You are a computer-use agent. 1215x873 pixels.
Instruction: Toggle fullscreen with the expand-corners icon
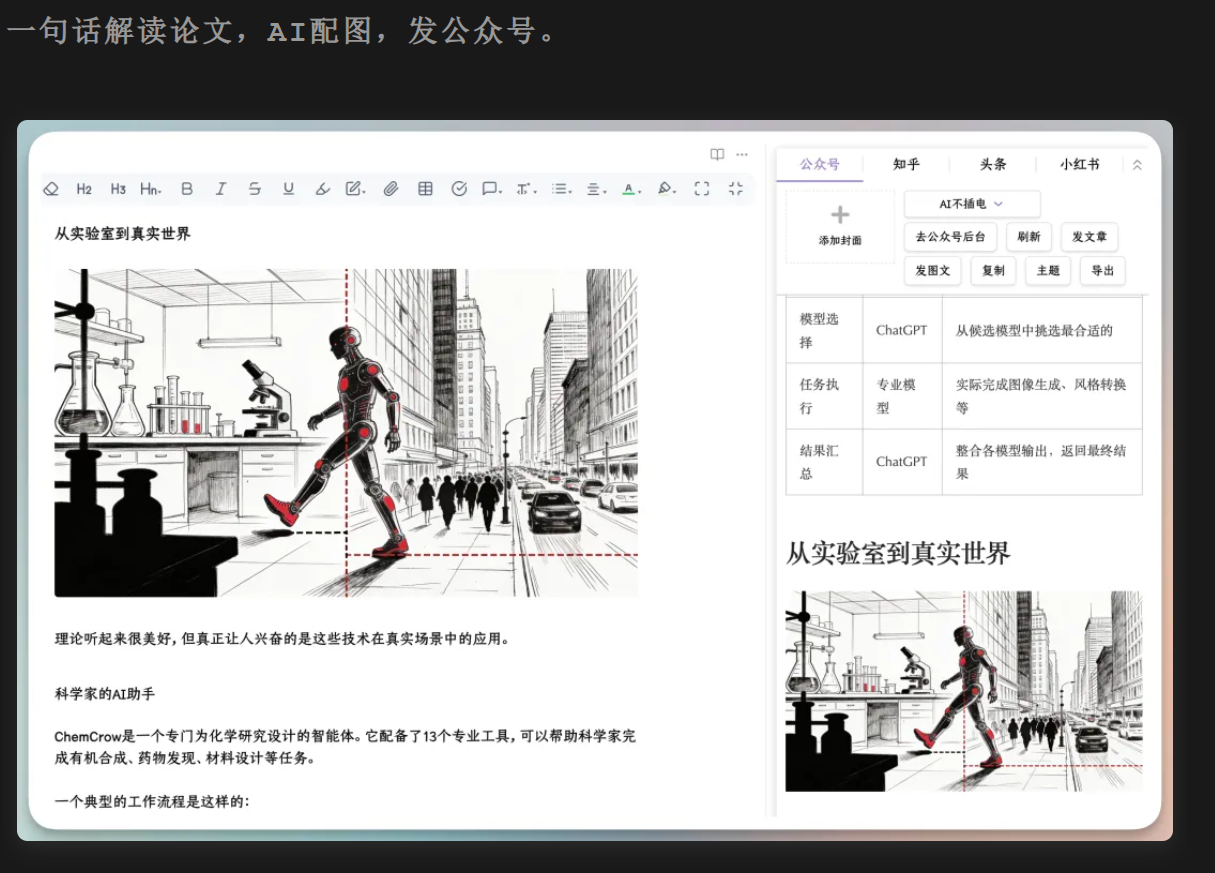point(702,188)
